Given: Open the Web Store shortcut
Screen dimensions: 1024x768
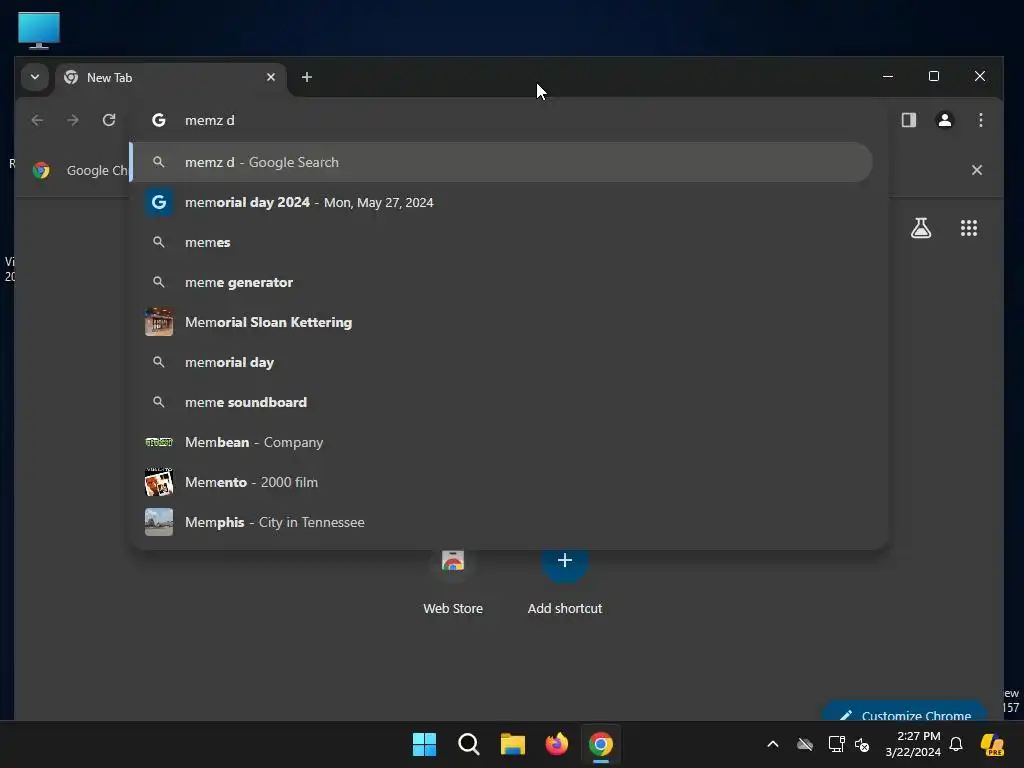Looking at the screenshot, I should point(453,581).
